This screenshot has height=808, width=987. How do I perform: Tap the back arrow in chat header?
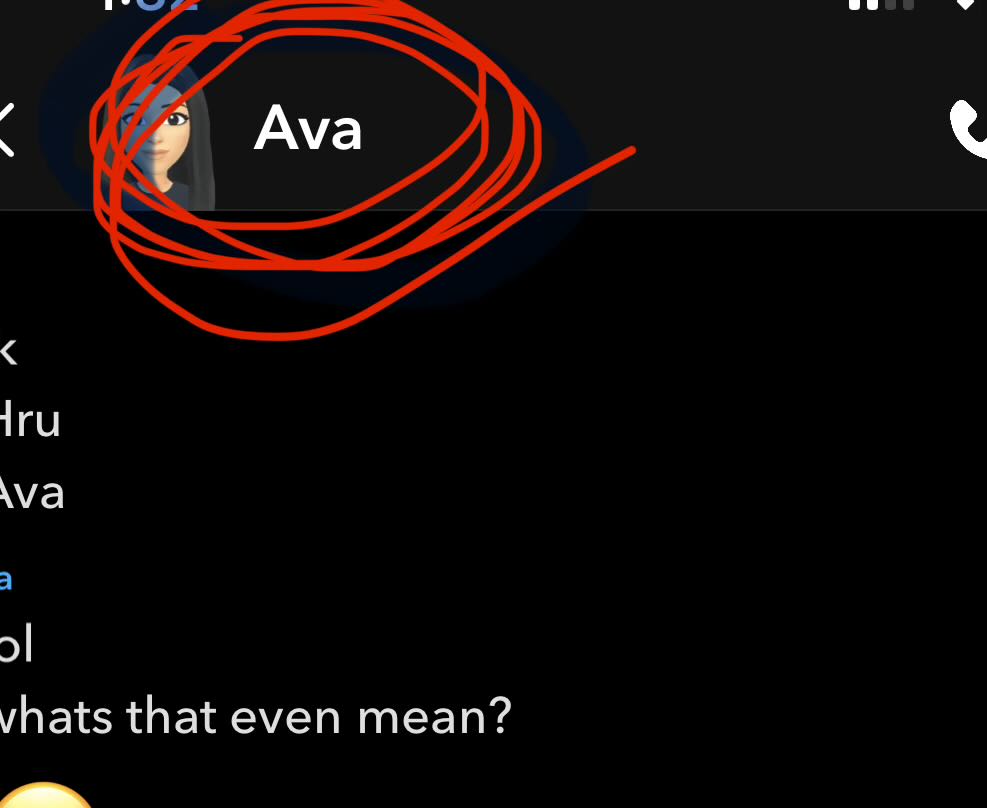(x=5, y=130)
